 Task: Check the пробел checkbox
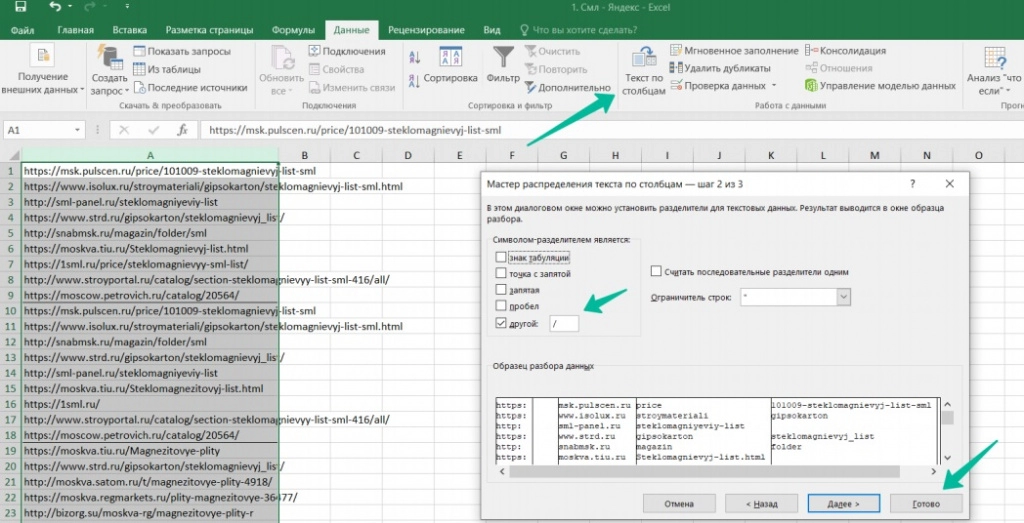(501, 306)
